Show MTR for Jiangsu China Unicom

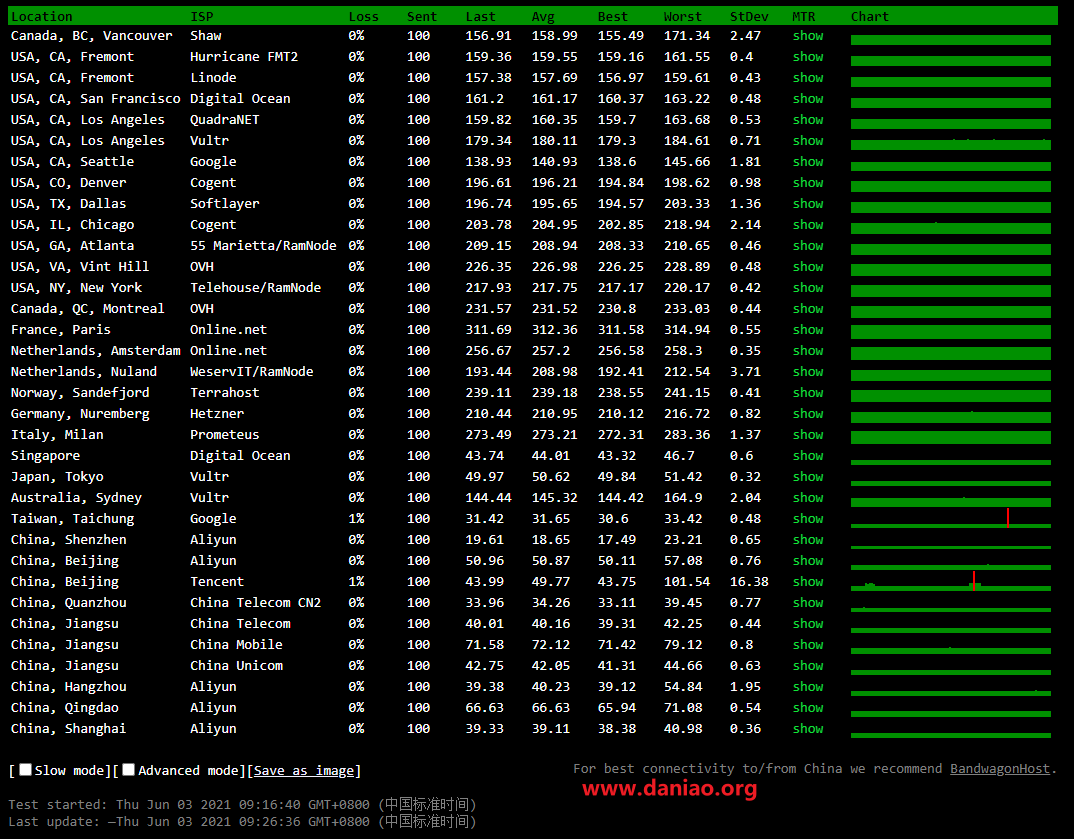[808, 666]
